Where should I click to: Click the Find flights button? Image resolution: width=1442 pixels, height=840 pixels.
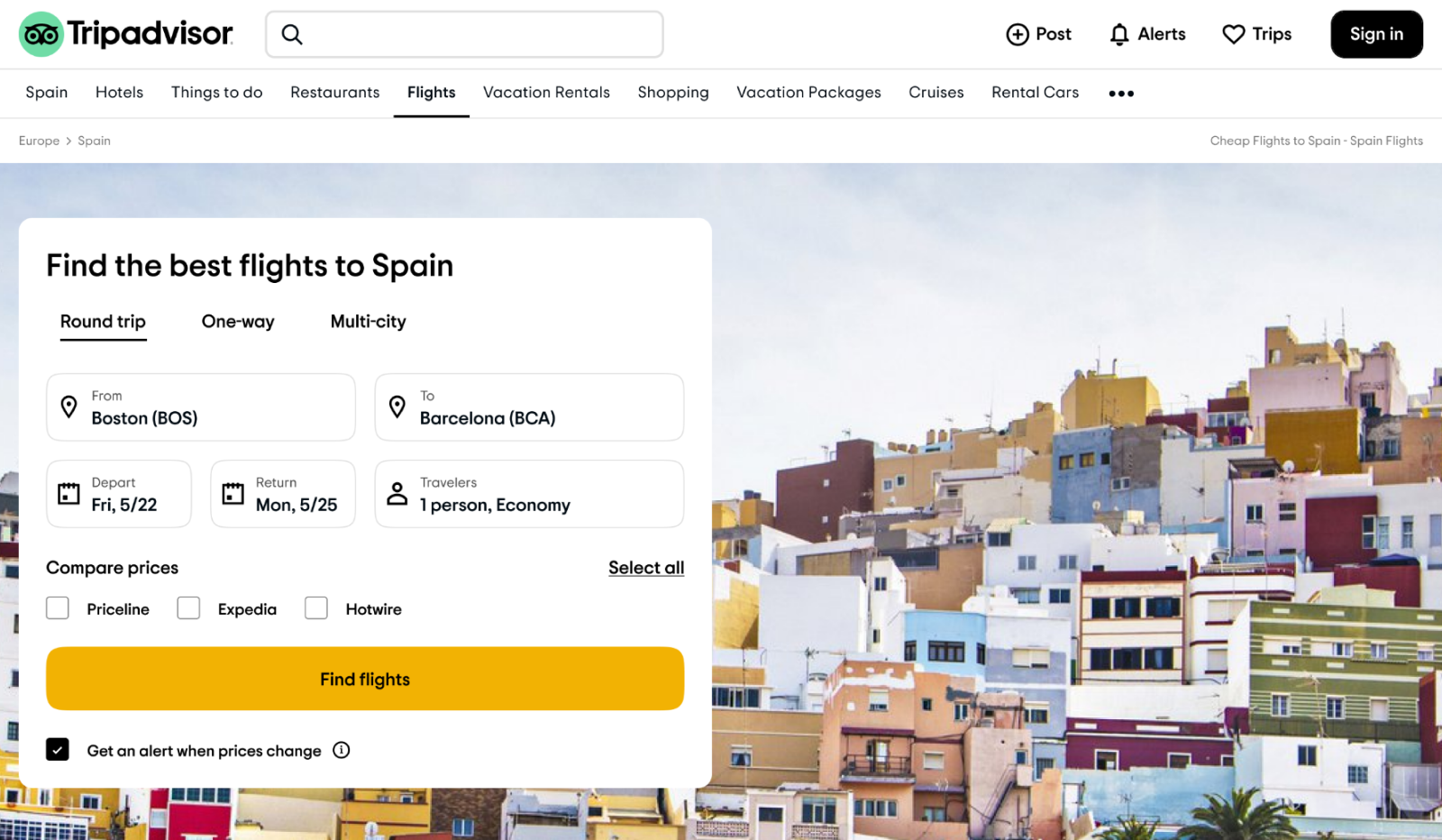pos(365,679)
